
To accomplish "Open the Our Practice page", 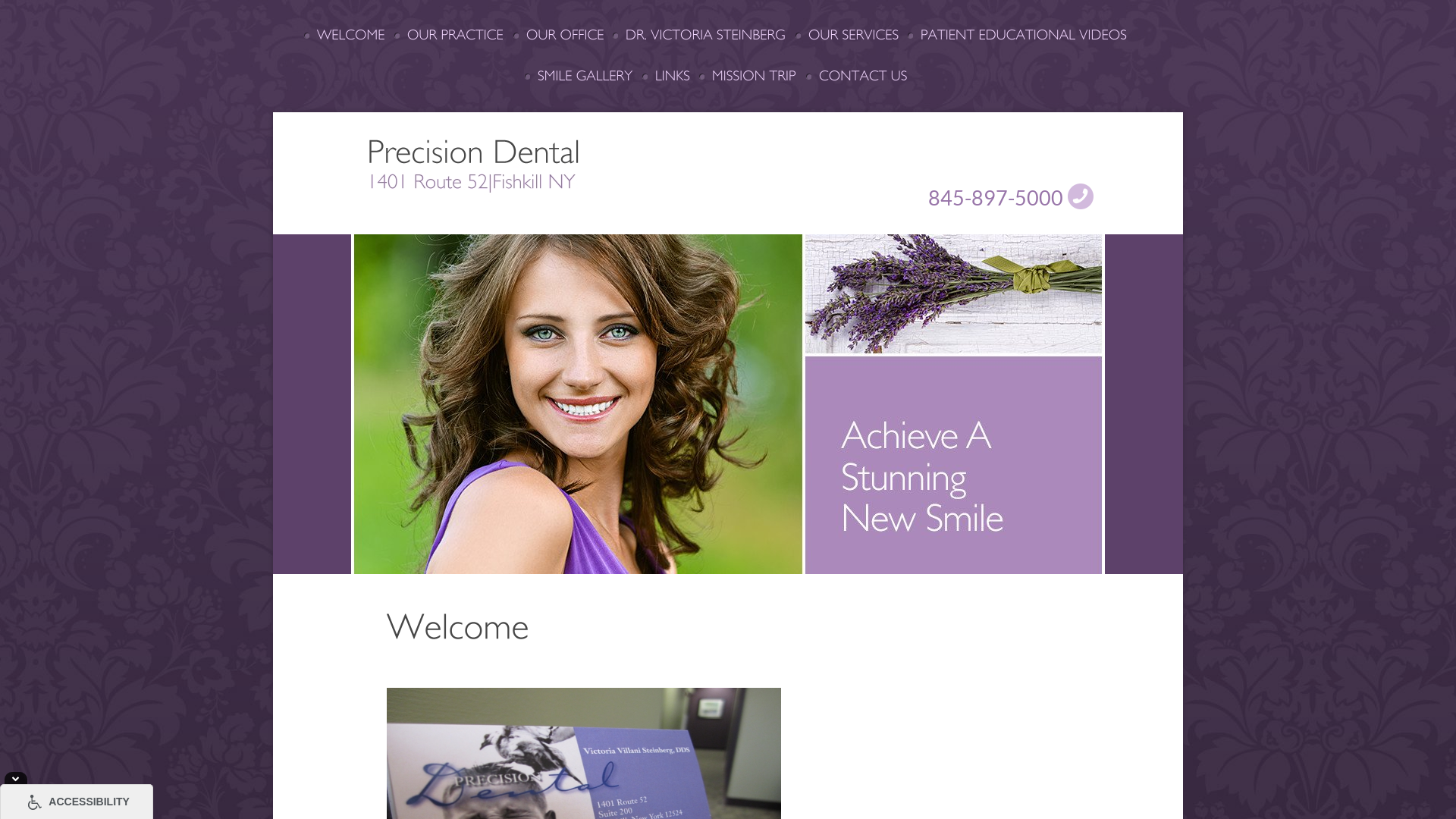I will pos(455,35).
